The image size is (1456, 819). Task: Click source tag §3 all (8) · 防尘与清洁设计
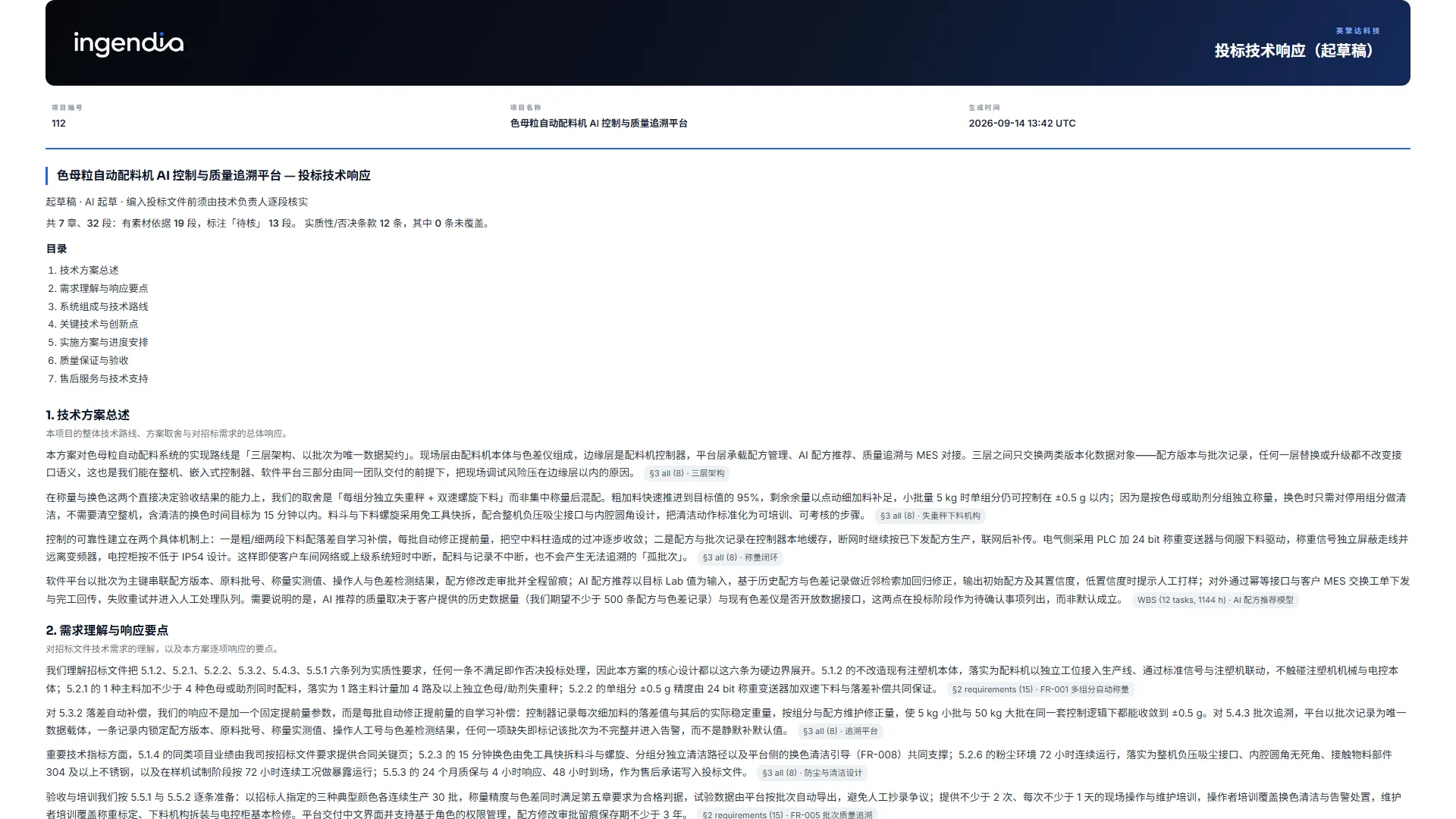pos(812,773)
